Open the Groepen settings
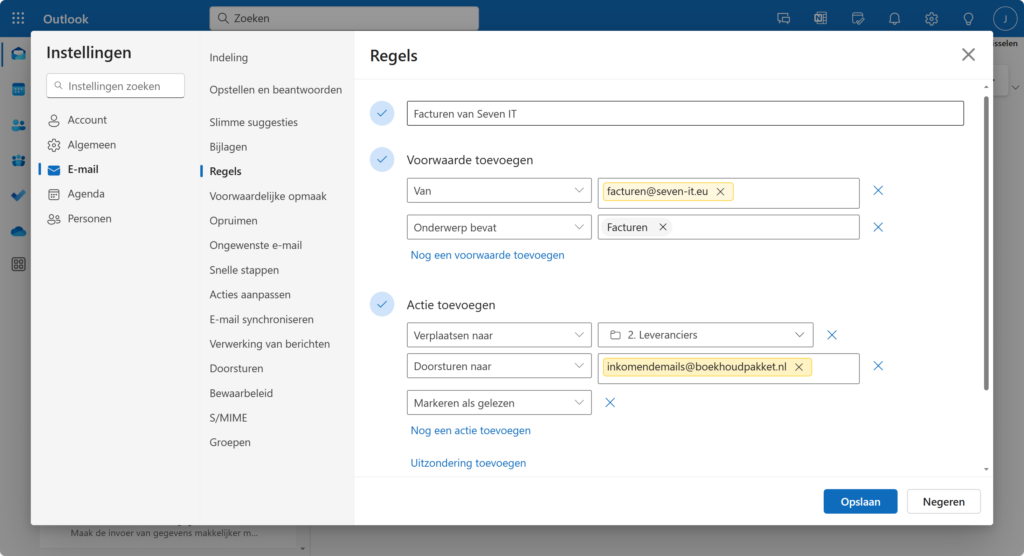The image size is (1024, 556). point(230,442)
